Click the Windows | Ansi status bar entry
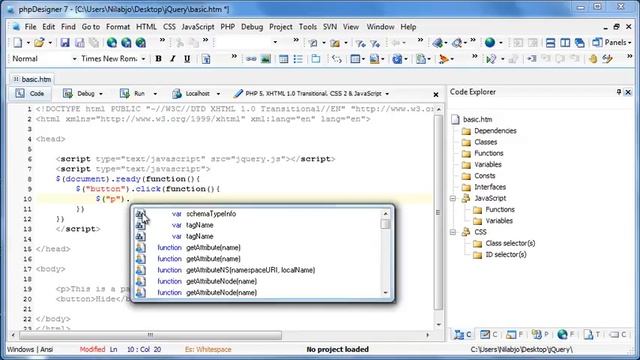The image size is (640, 360). (30, 349)
